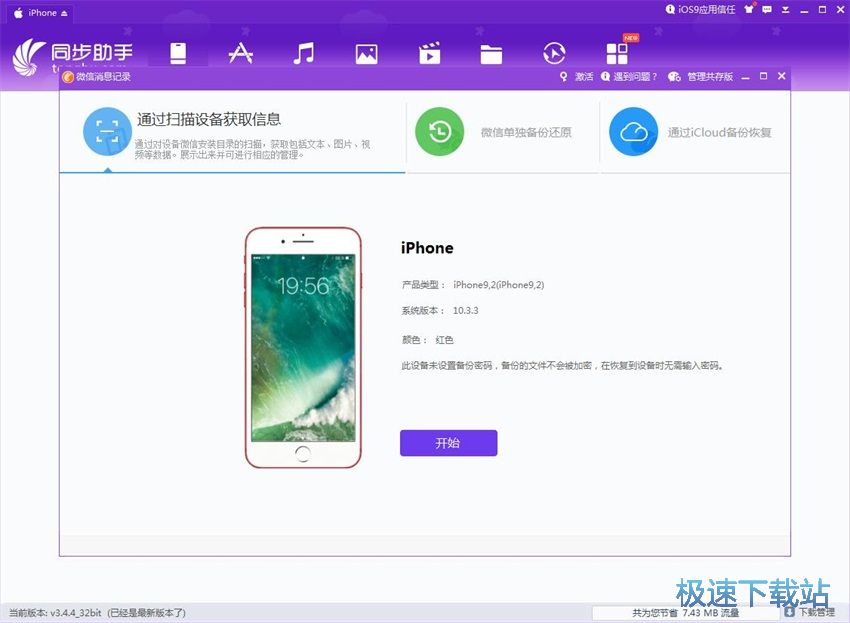The height and width of the screenshot is (623, 850).
Task: Open the toolbox grid icon marked NEW
Action: pos(617,54)
